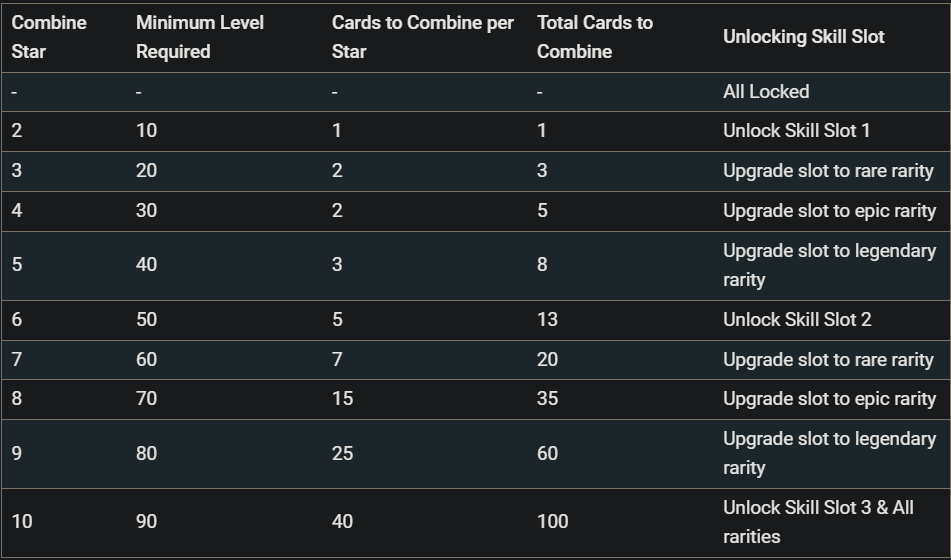Click the minimum level 50 cell
951x560 pixels.
point(146,320)
